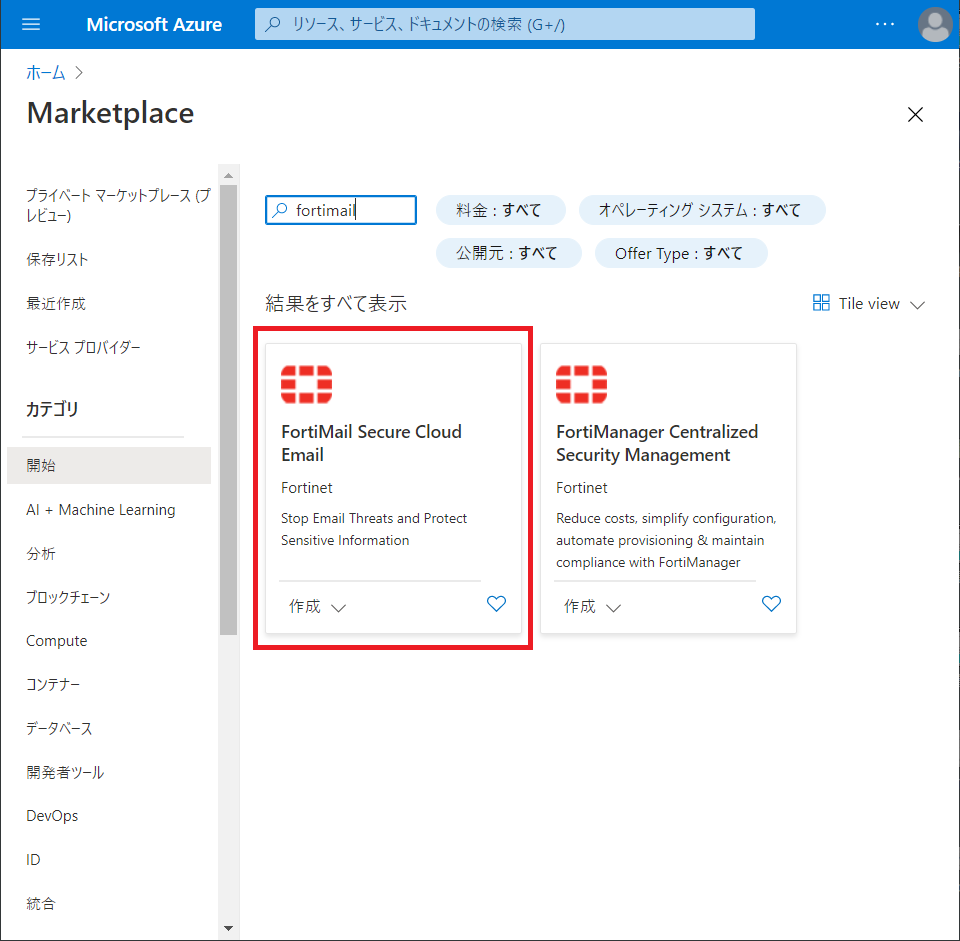The height and width of the screenshot is (941, 960).
Task: Select the Compute category
Action: tap(56, 641)
